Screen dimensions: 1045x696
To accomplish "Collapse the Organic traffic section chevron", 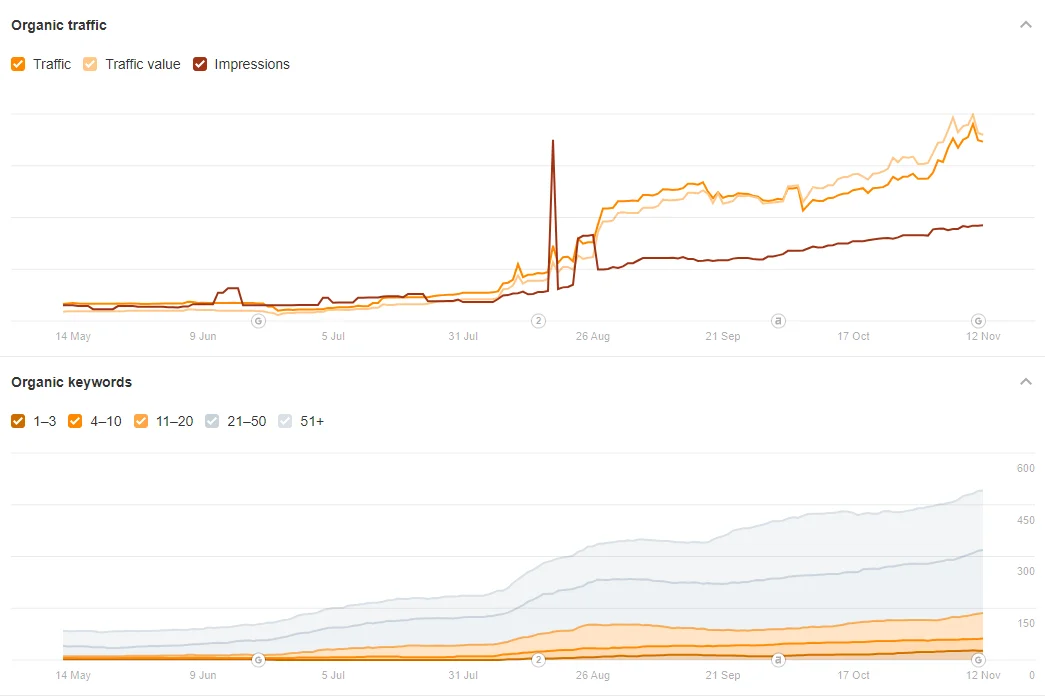I will coord(1025,25).
